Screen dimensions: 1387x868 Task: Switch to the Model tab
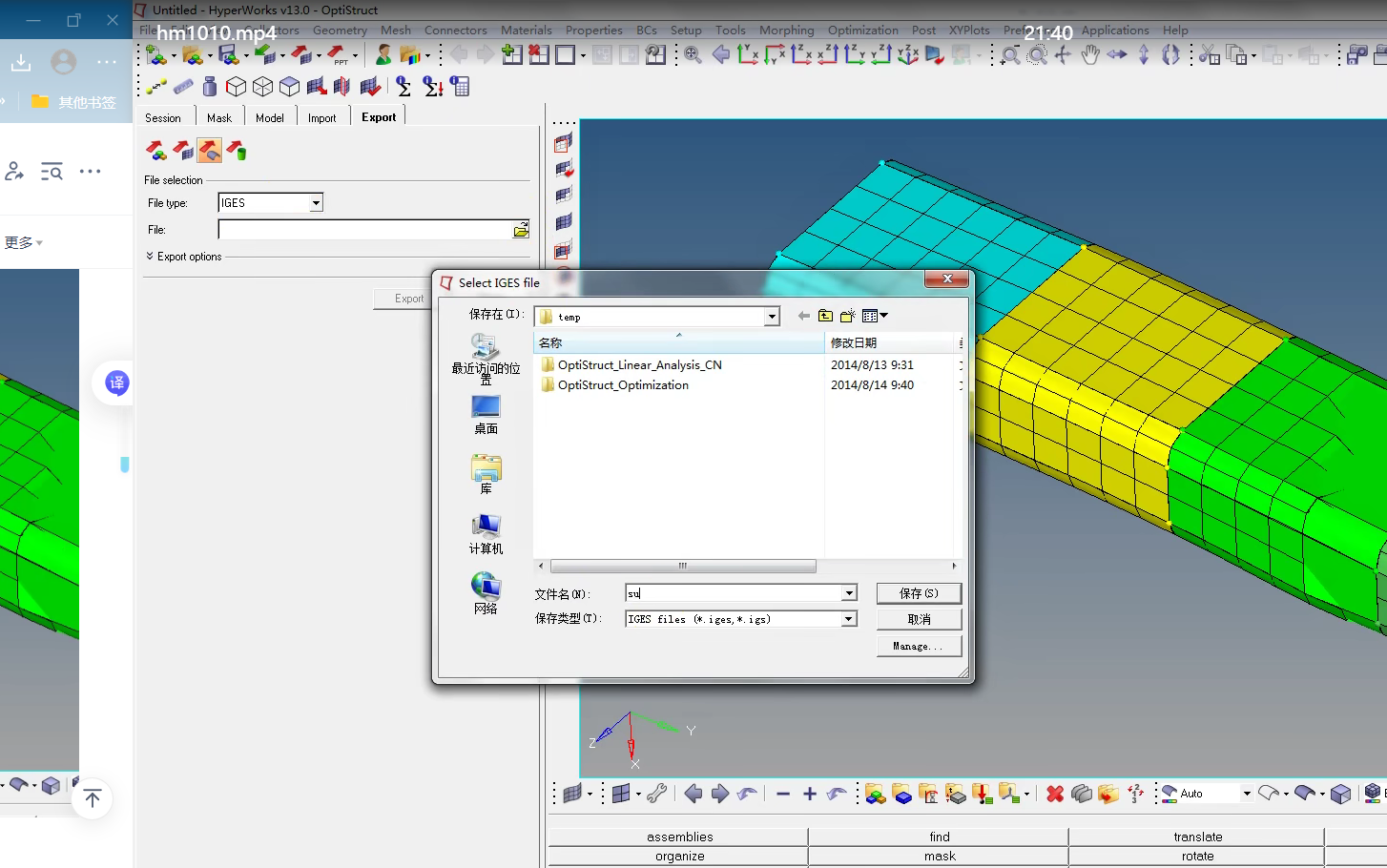click(271, 116)
